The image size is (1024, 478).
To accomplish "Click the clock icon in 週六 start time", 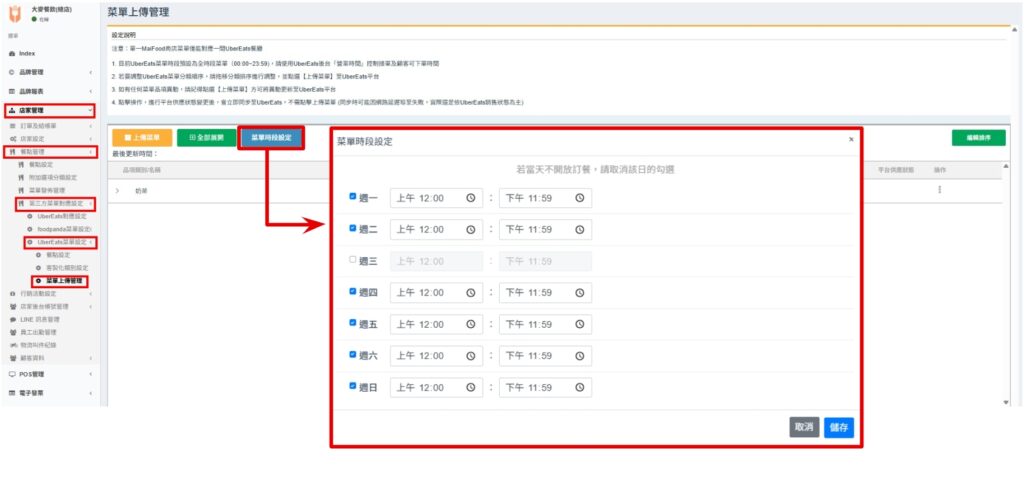I will [x=471, y=356].
